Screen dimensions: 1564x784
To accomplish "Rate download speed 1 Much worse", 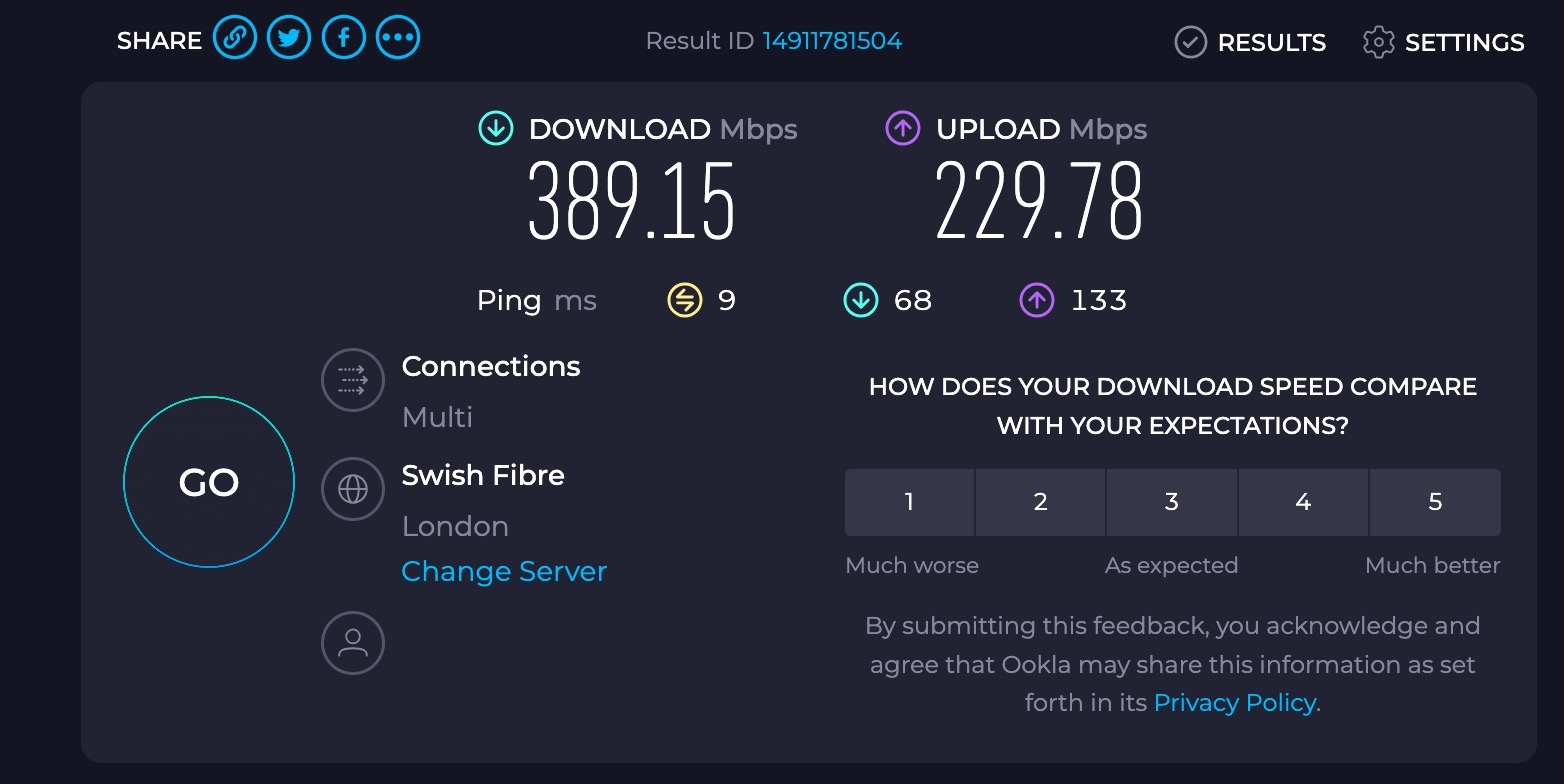I will (909, 502).
